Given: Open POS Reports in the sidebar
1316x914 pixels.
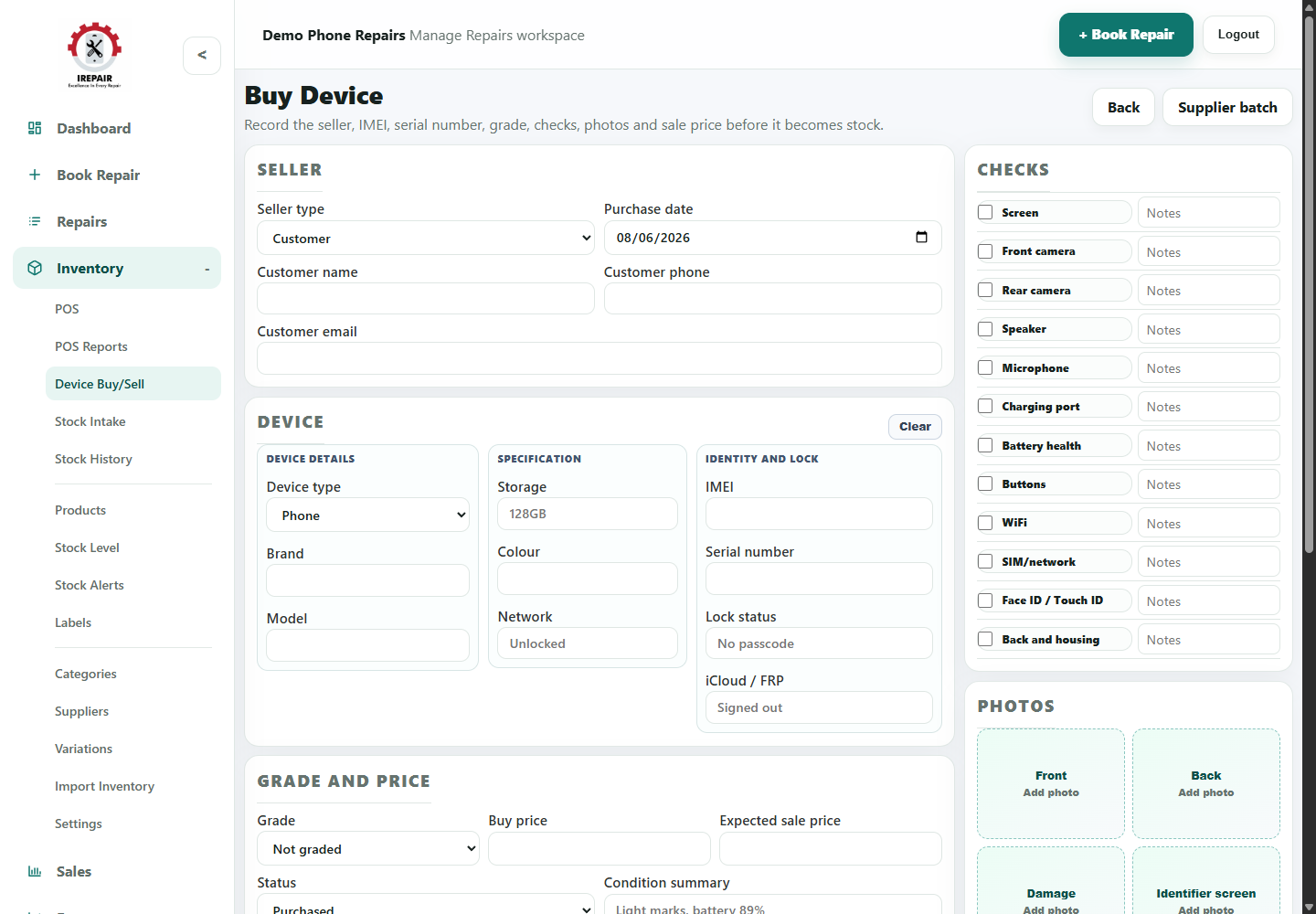Looking at the screenshot, I should click(x=91, y=346).
